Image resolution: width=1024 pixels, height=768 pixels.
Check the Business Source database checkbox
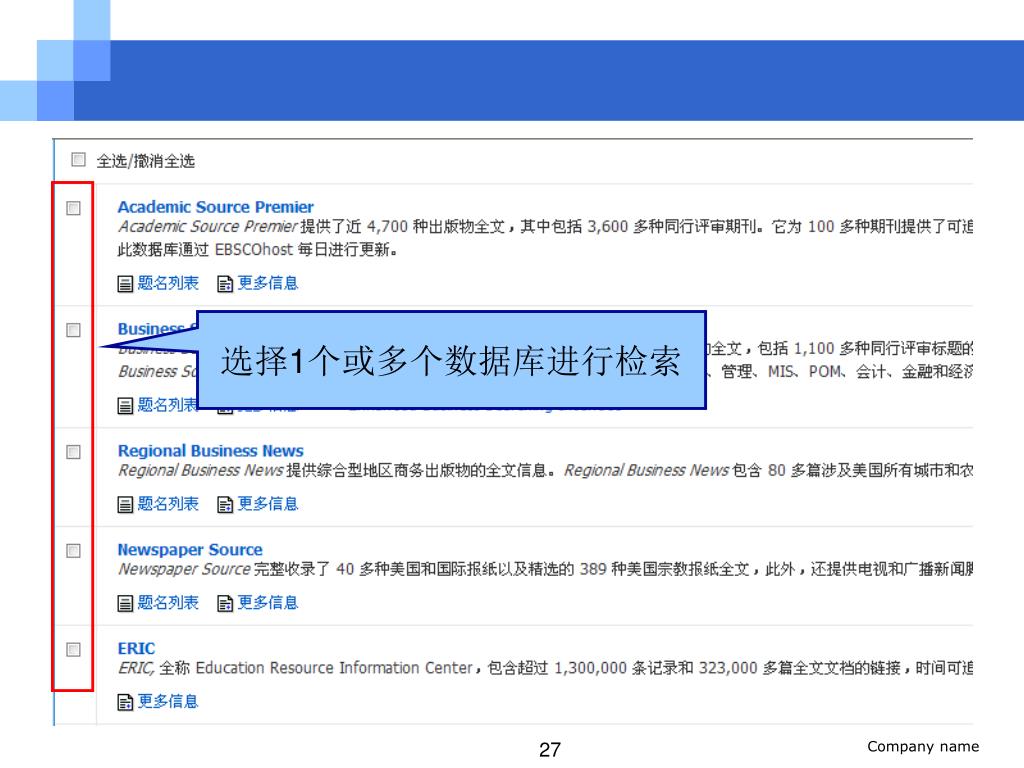[x=74, y=330]
